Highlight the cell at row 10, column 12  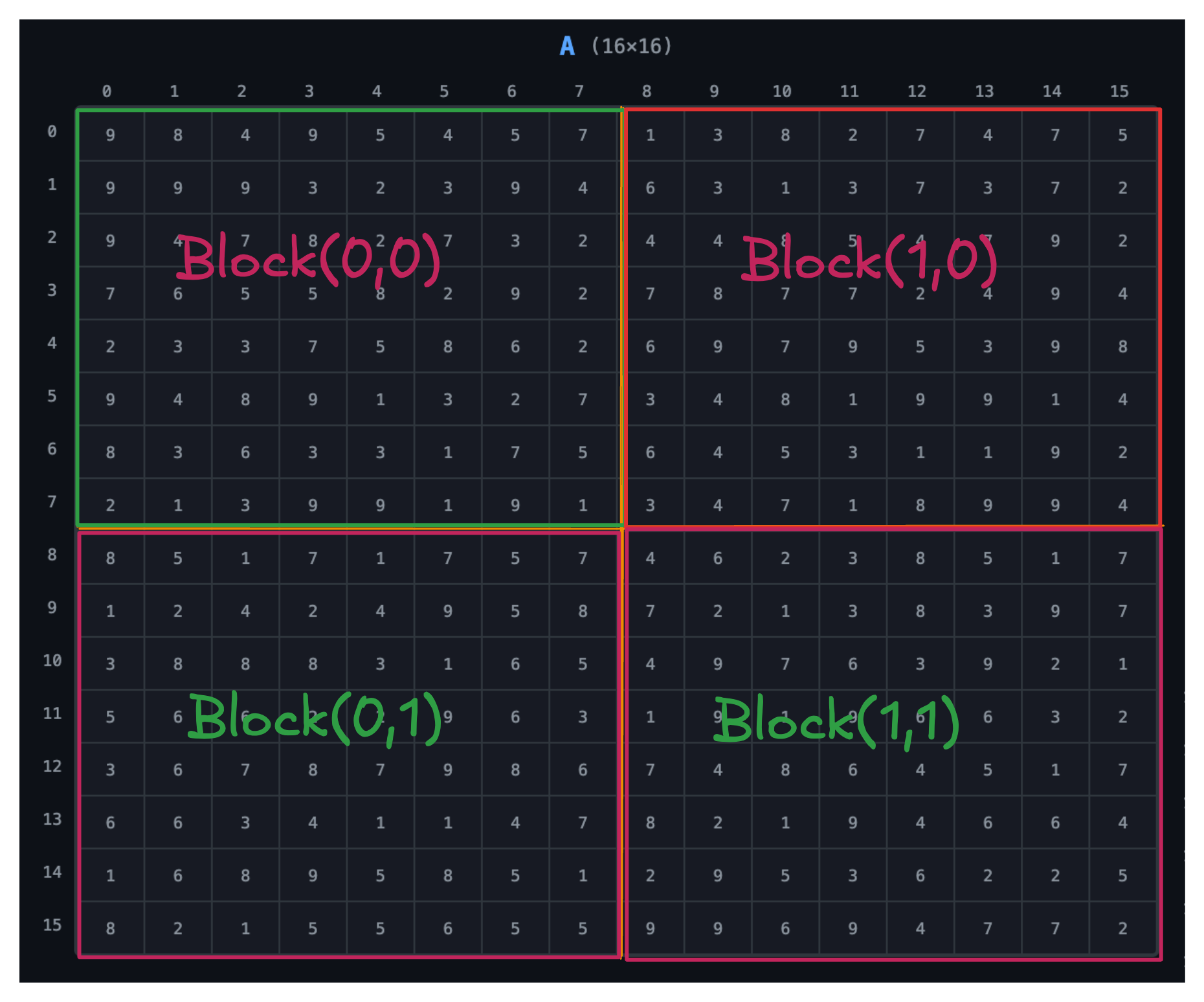(x=920, y=664)
